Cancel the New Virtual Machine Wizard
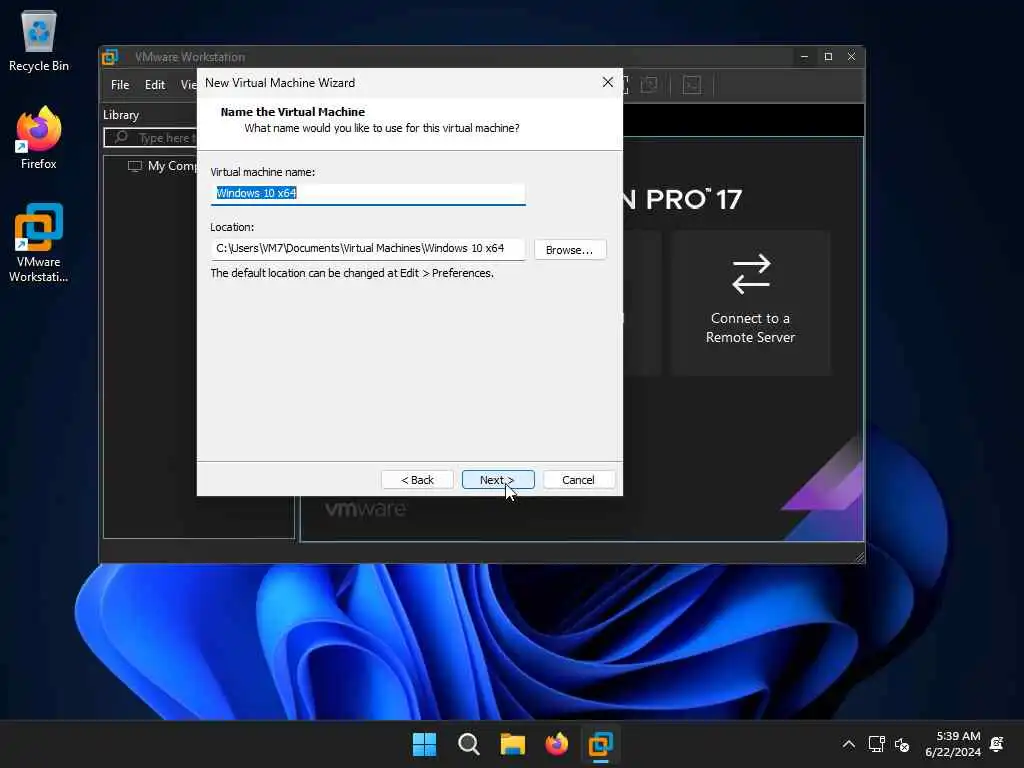 pos(579,480)
